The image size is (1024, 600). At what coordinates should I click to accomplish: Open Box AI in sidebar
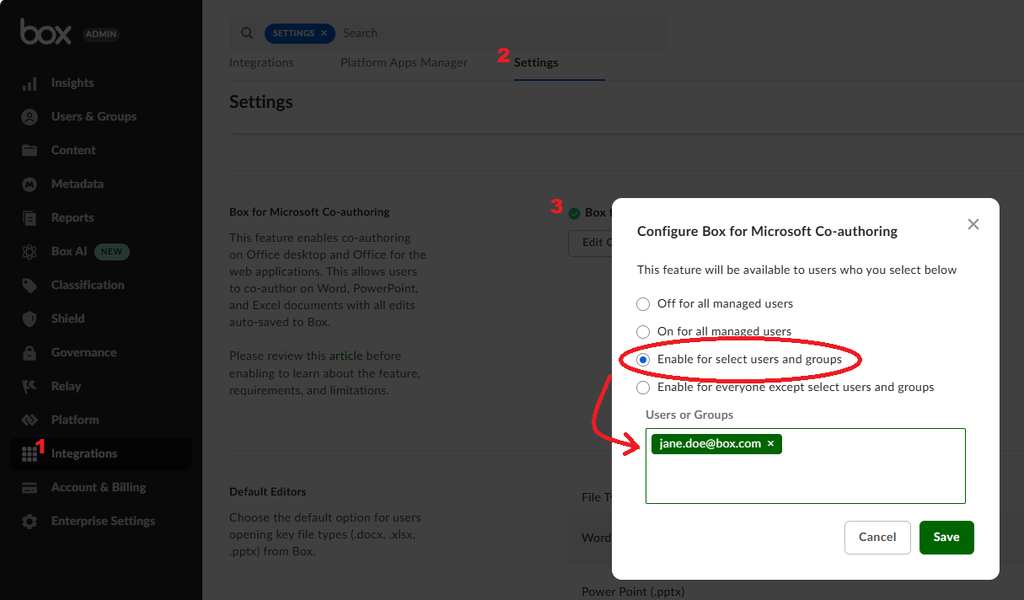pyautogui.click(x=69, y=252)
